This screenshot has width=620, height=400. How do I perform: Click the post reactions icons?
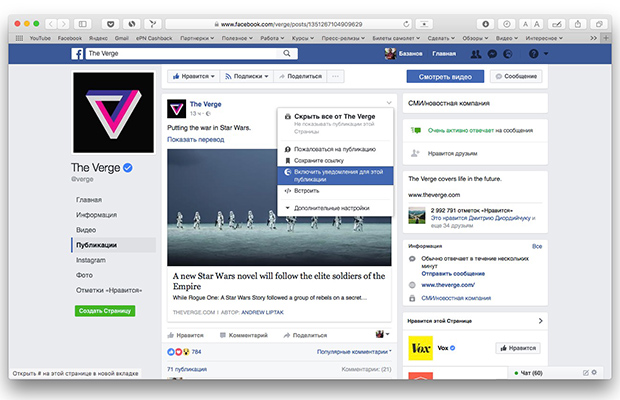tap(178, 352)
